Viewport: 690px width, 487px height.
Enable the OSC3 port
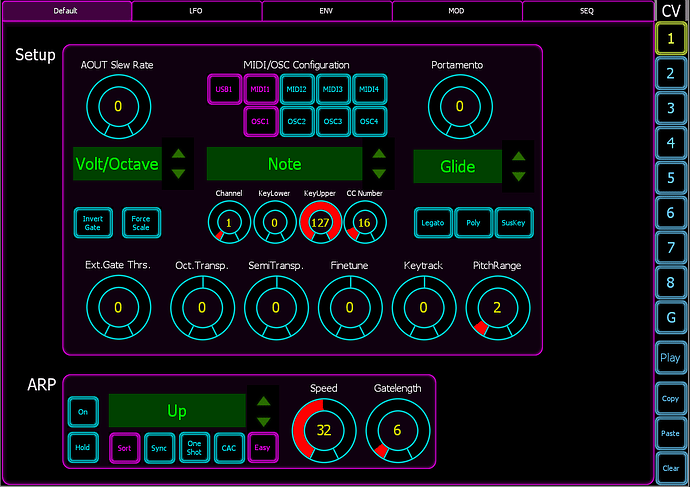[333, 121]
